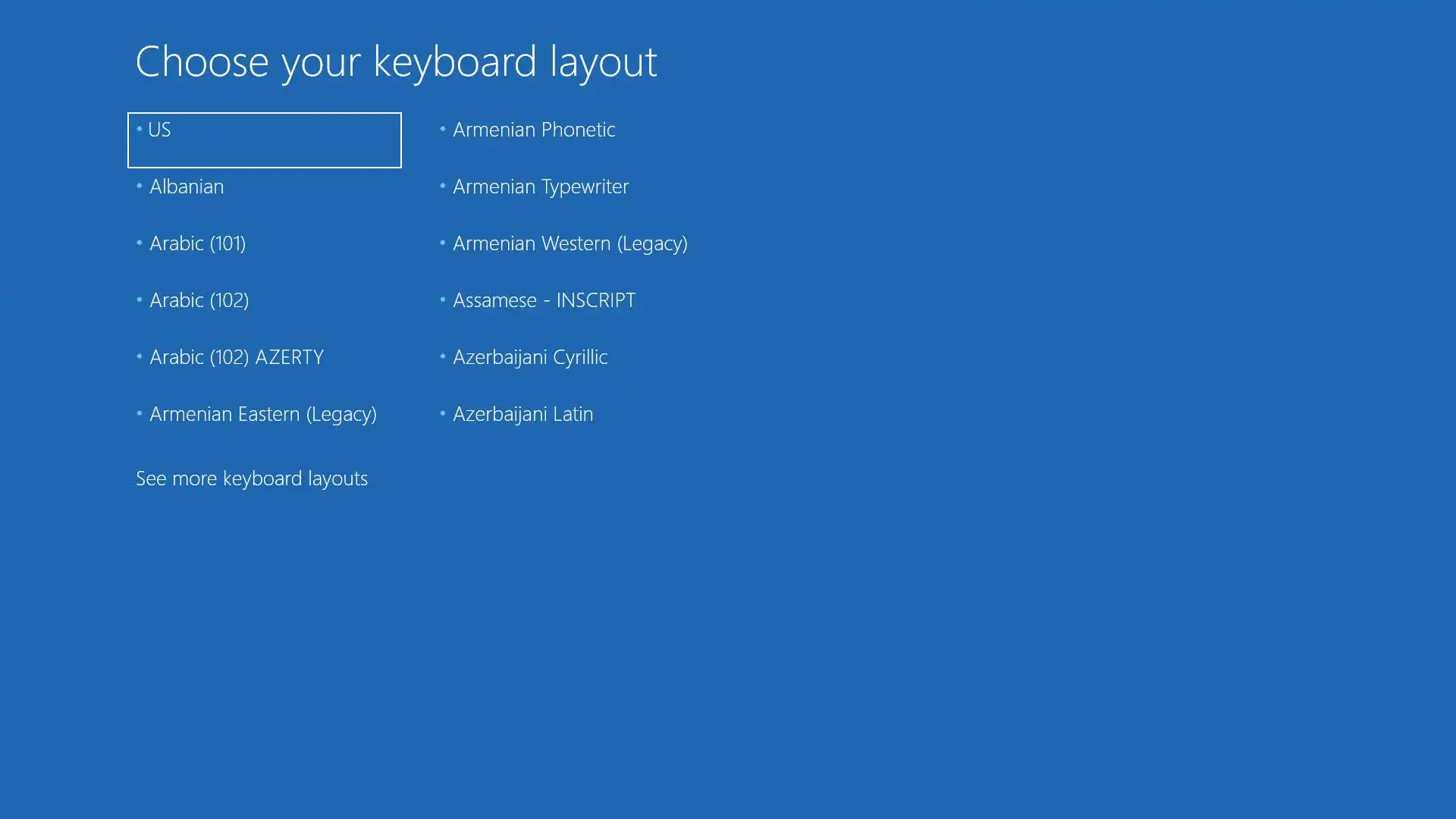The image size is (1456, 819).
Task: Open See more keyboard layouts
Action: point(252,479)
